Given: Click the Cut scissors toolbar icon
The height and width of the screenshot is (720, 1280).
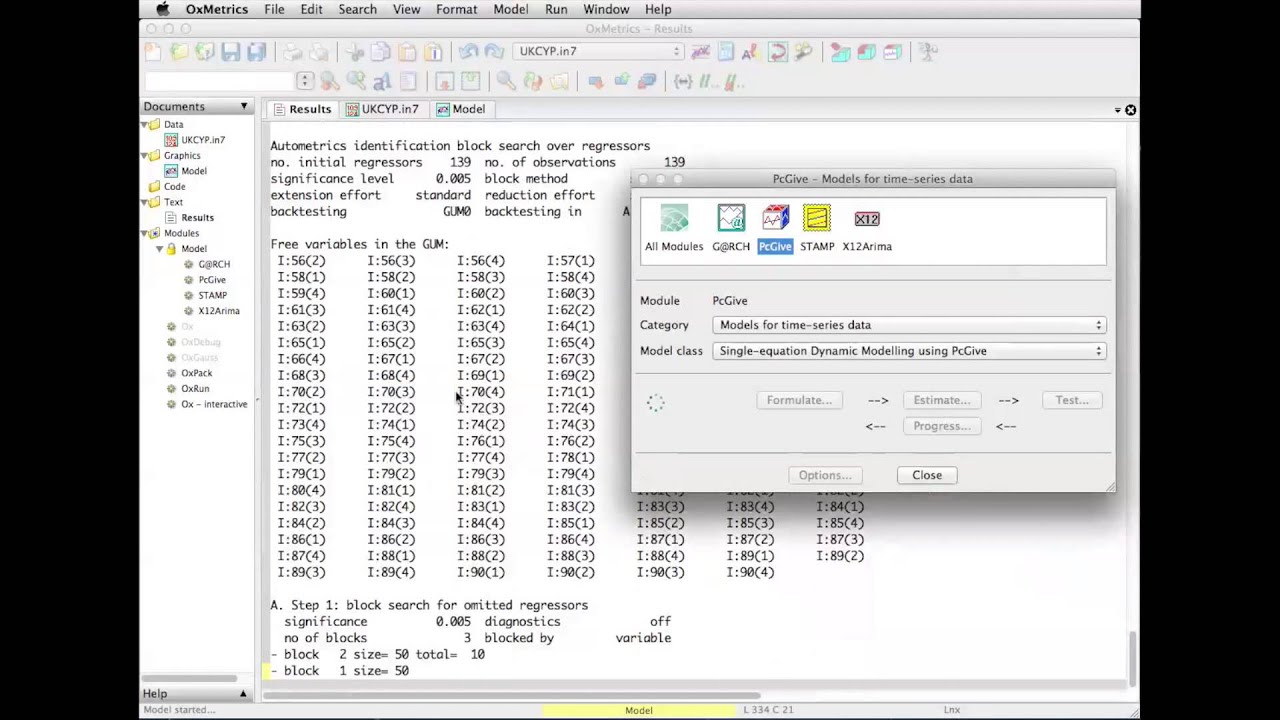Looking at the screenshot, I should tap(355, 51).
